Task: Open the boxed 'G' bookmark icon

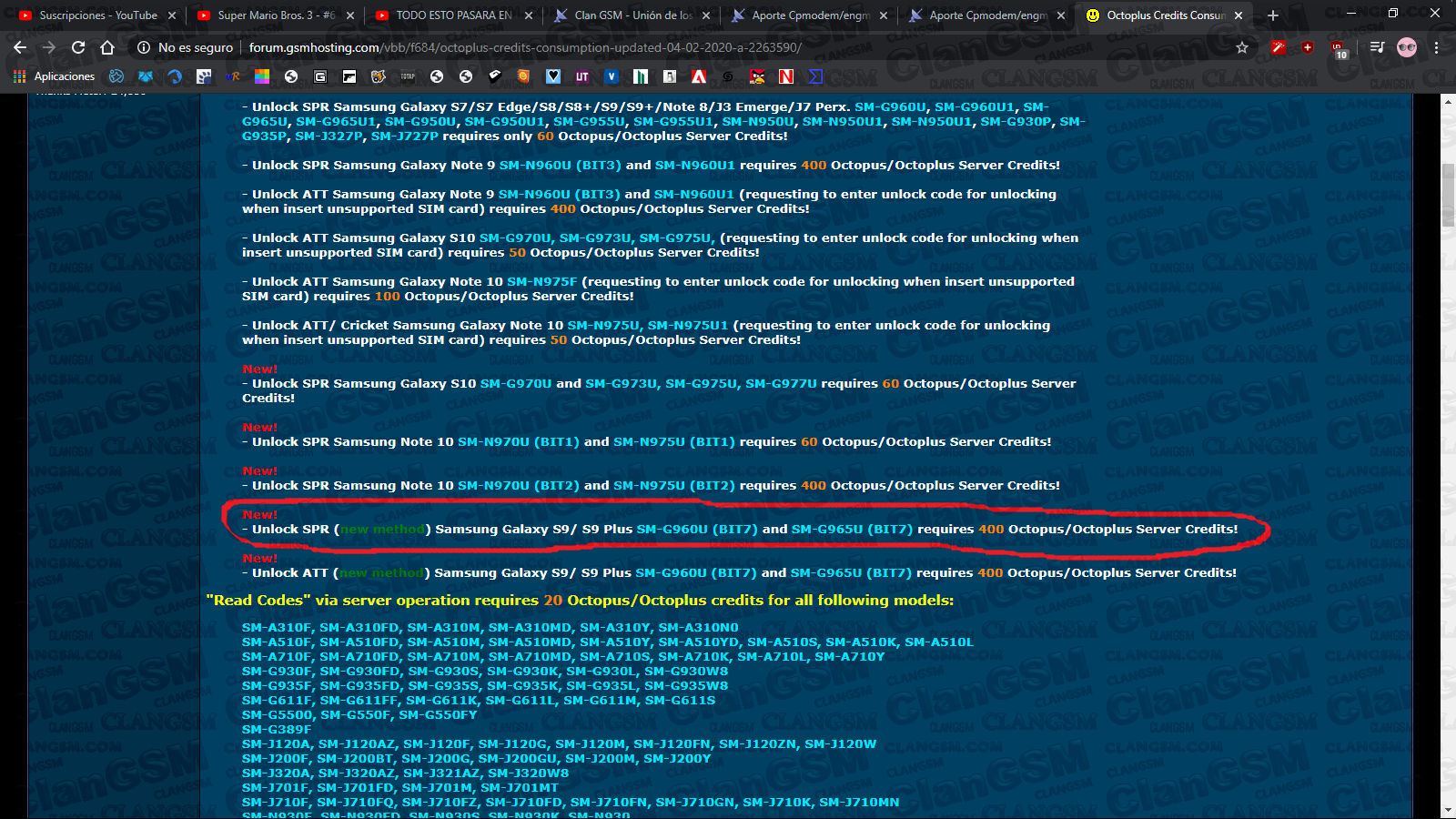Action: [320, 76]
